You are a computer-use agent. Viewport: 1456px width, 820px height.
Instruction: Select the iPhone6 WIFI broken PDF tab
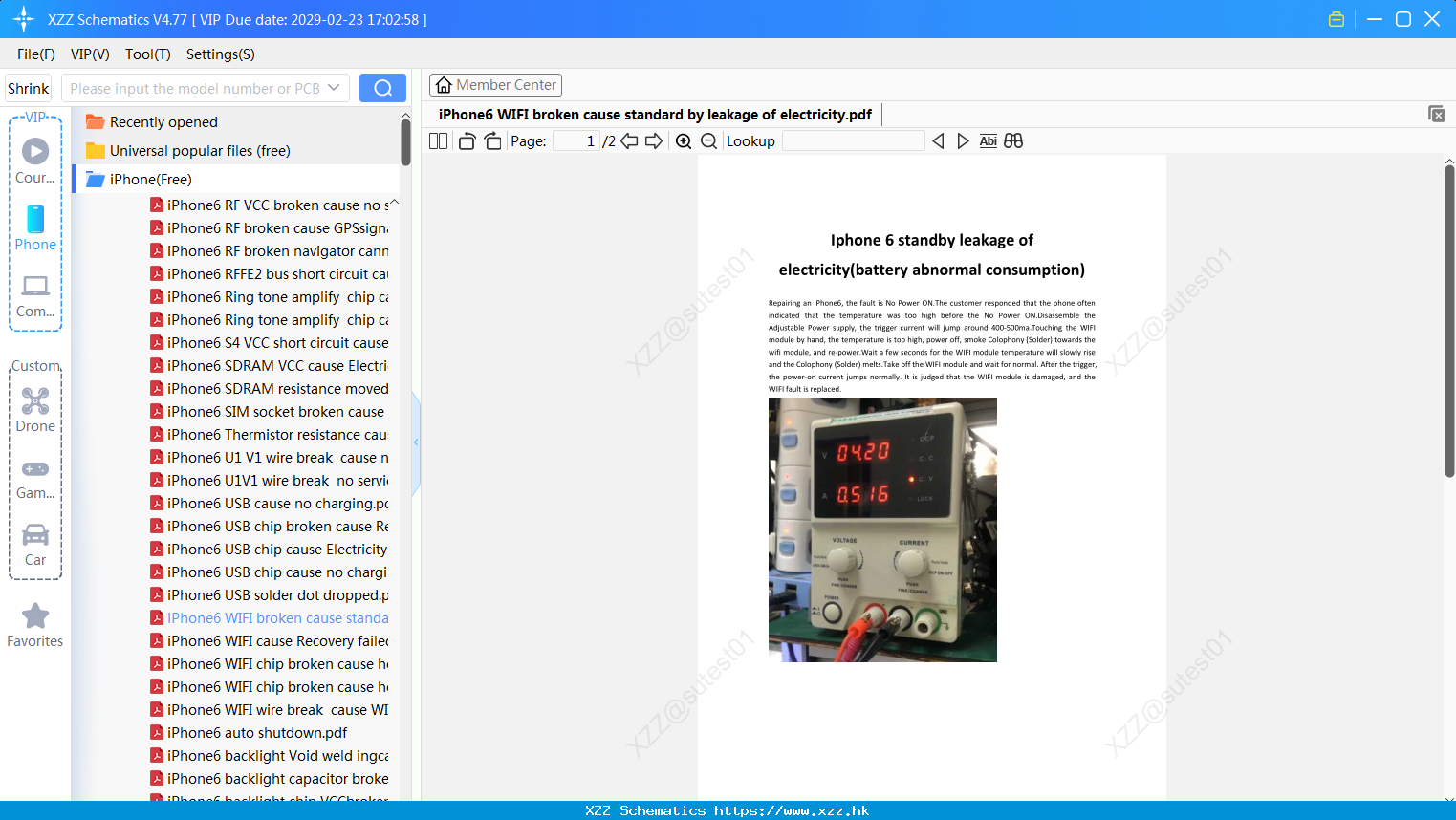(655, 115)
